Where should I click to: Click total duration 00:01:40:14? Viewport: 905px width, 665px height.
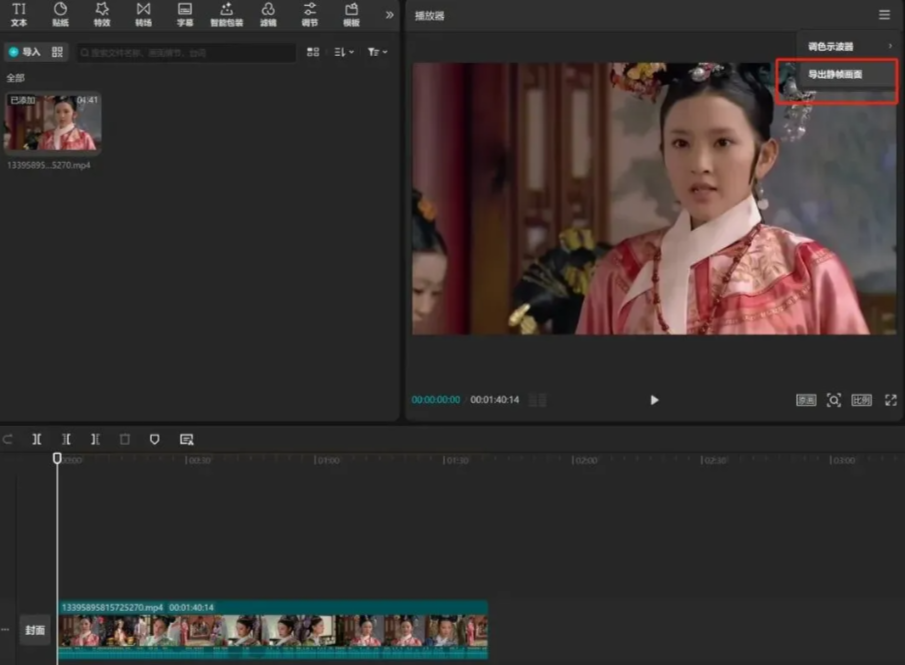(x=495, y=399)
